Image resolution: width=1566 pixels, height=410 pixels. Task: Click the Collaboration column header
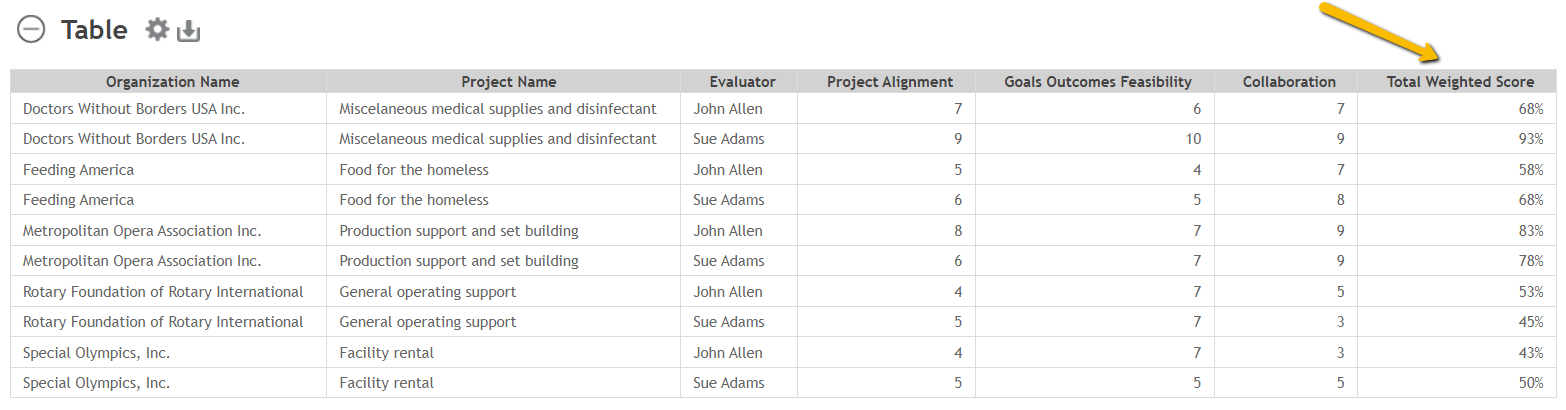pyautogui.click(x=1289, y=82)
